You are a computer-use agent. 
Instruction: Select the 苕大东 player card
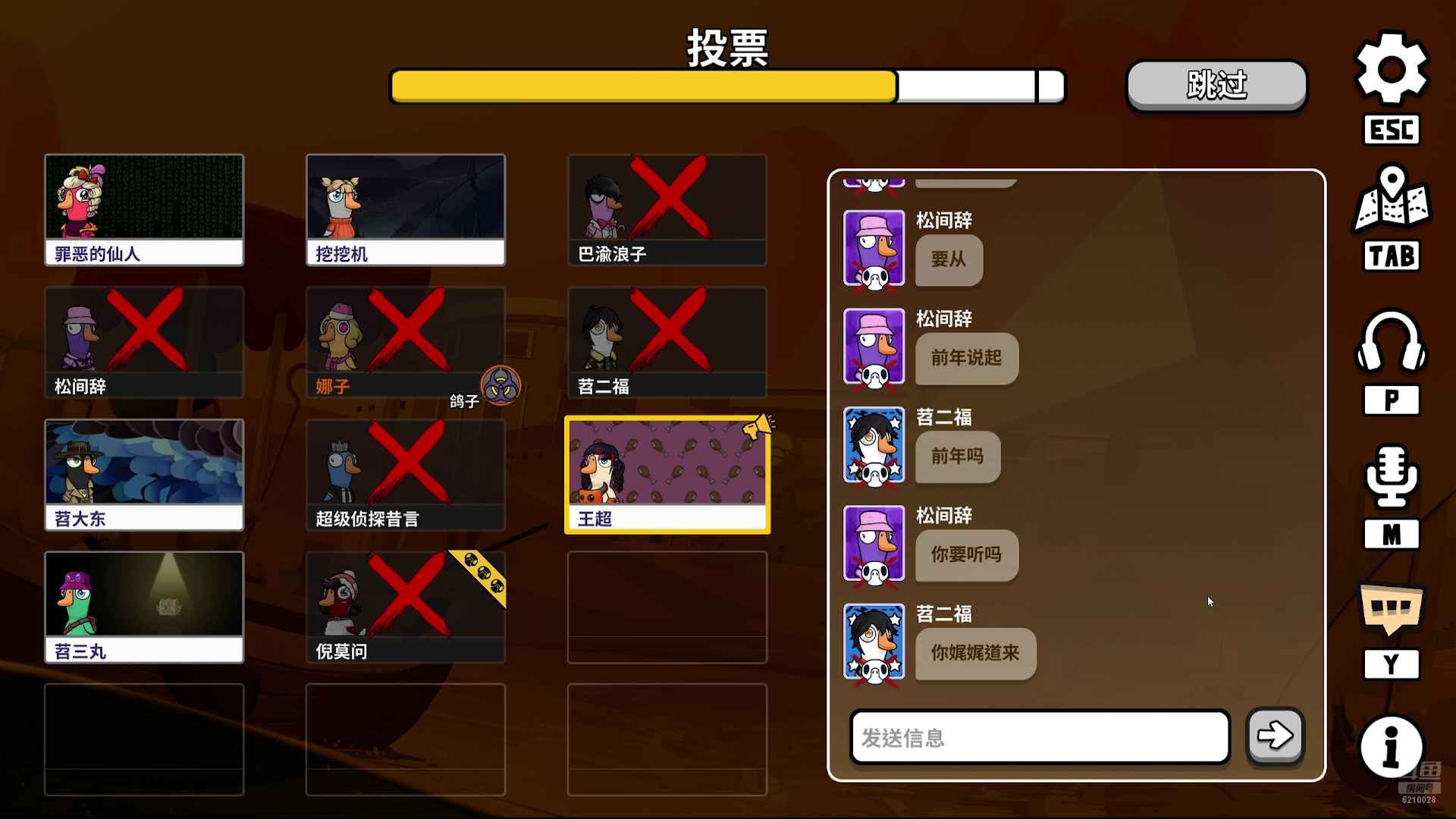(x=144, y=475)
